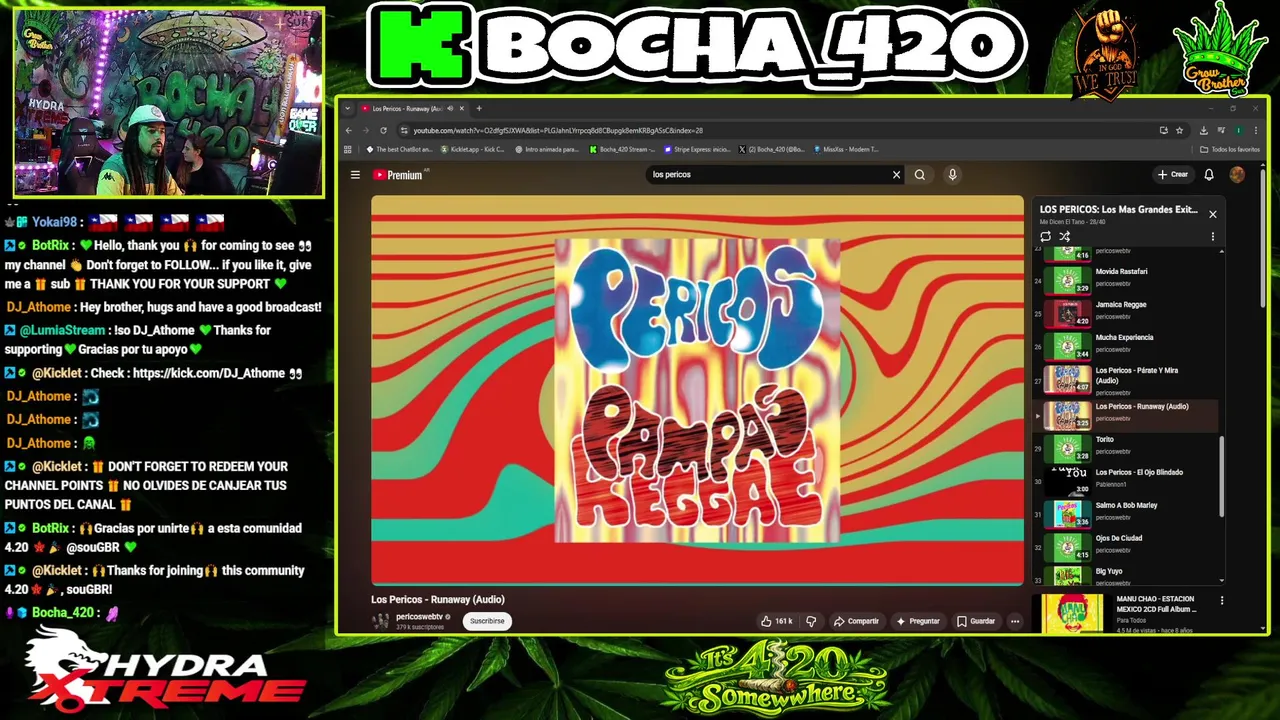The image size is (1280, 720).
Task: Run the YouTube search magnifier button
Action: point(920,175)
